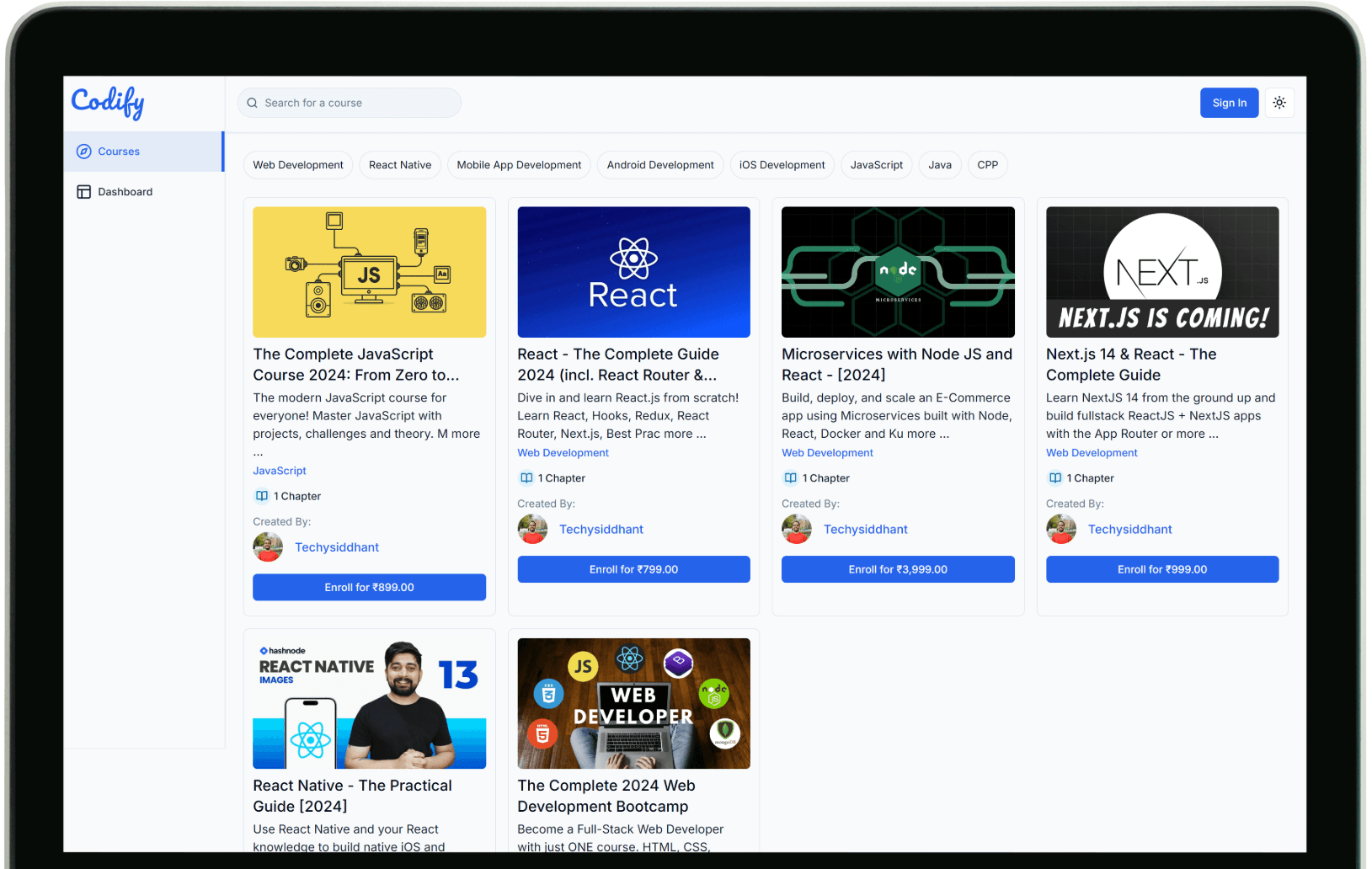Filter by Mobile App Development chip

tap(519, 165)
